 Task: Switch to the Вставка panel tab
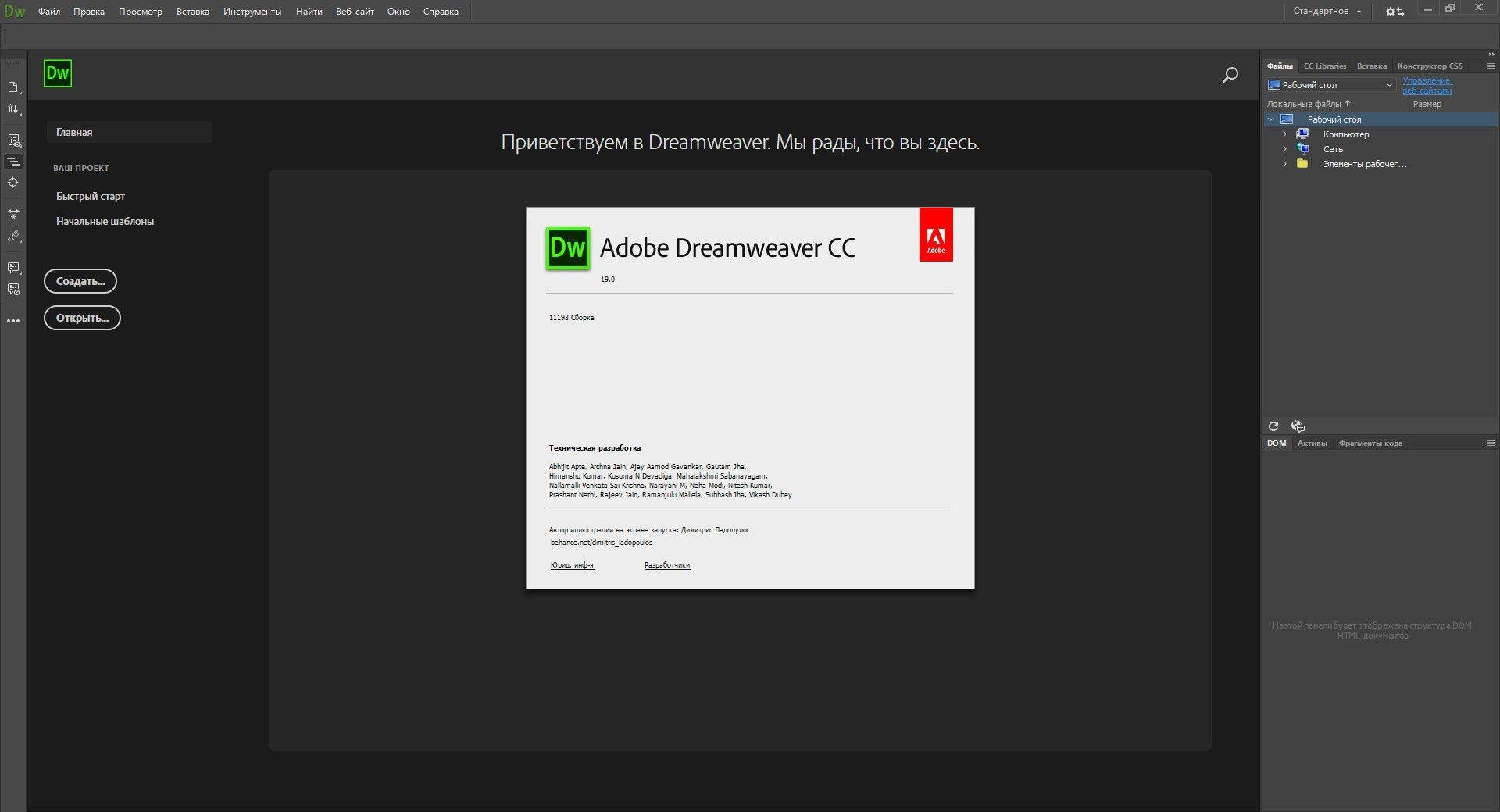click(x=1372, y=66)
